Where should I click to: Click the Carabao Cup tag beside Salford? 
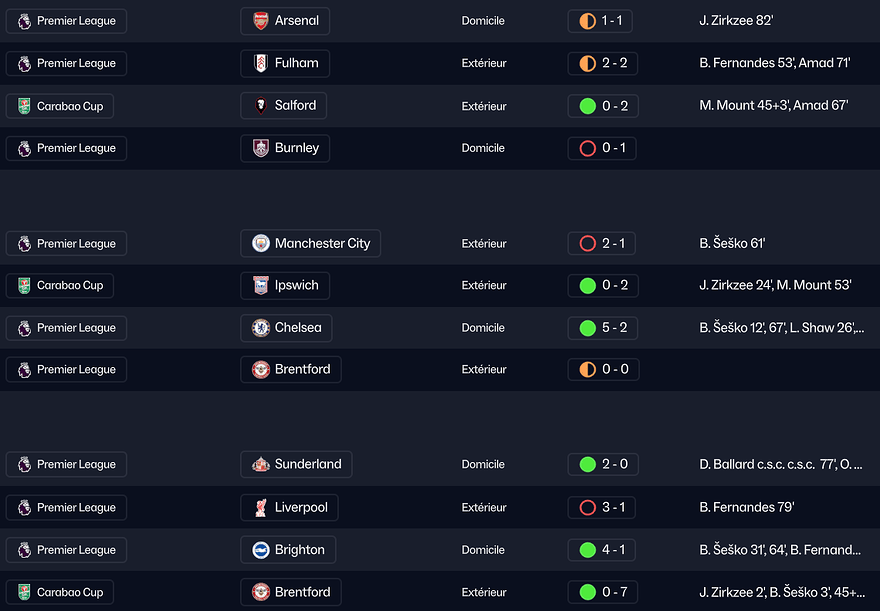coord(60,106)
